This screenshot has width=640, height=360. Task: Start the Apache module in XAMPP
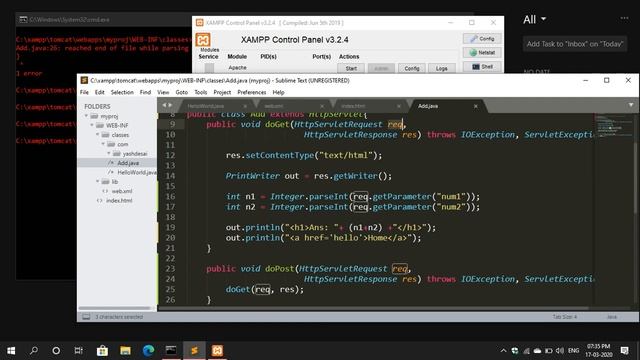click(x=351, y=69)
